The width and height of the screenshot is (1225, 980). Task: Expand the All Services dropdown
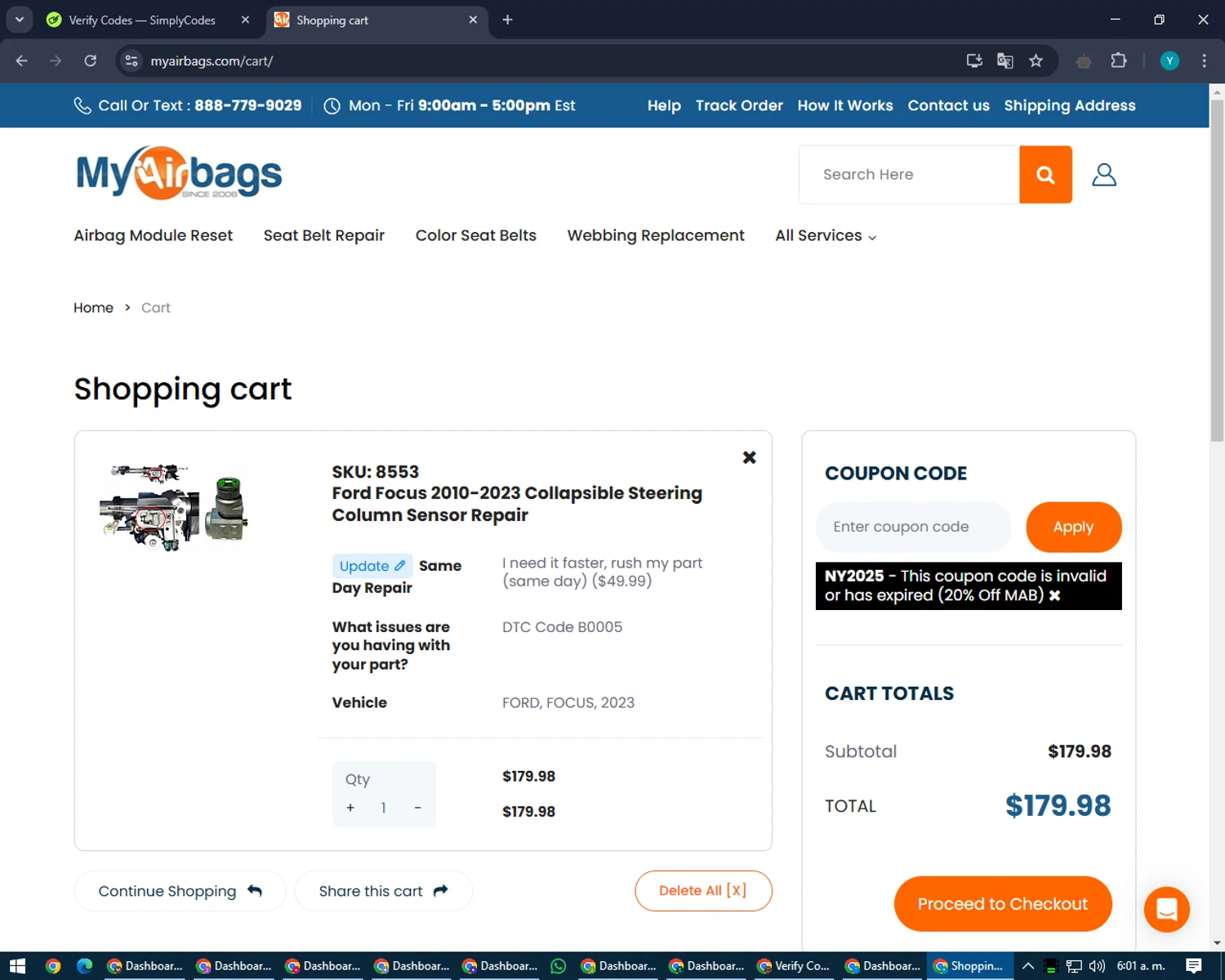(826, 236)
